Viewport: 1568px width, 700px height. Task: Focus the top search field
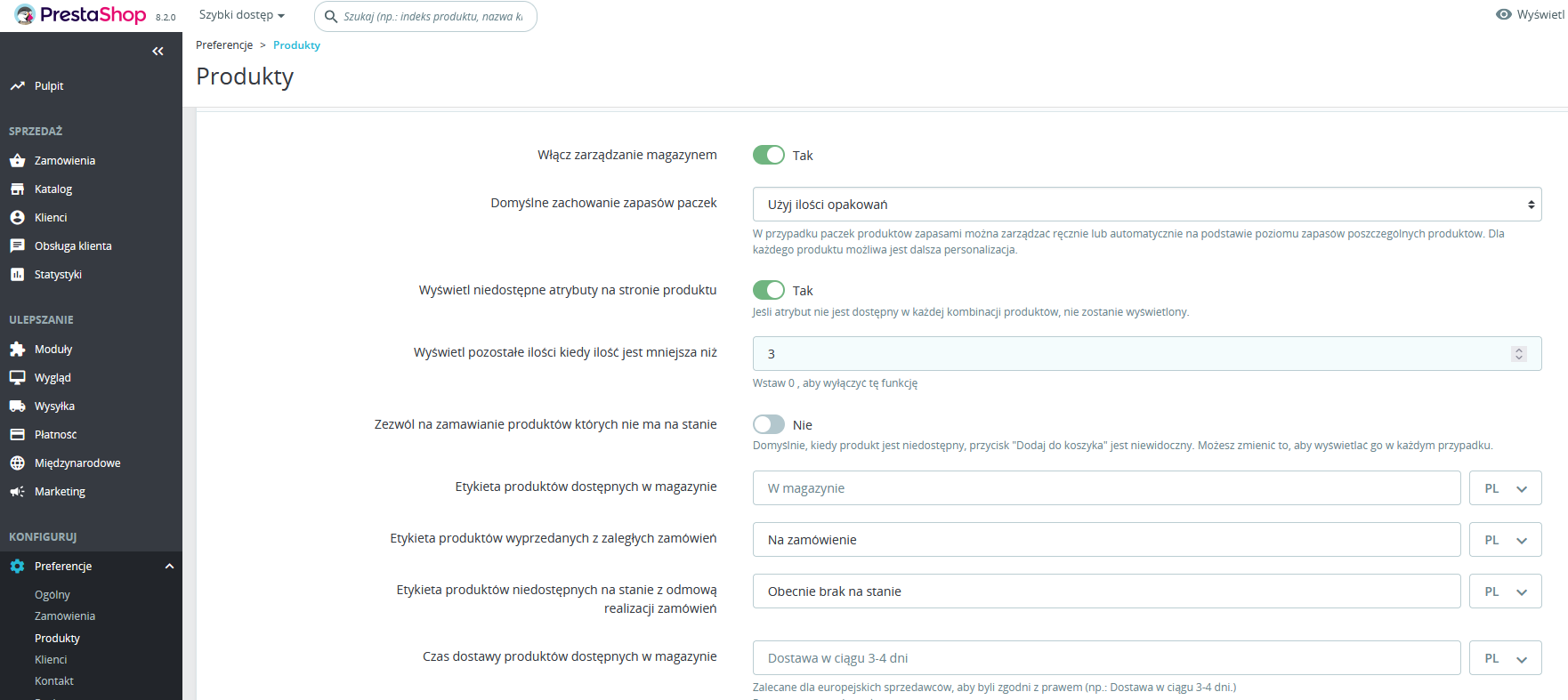click(x=425, y=16)
